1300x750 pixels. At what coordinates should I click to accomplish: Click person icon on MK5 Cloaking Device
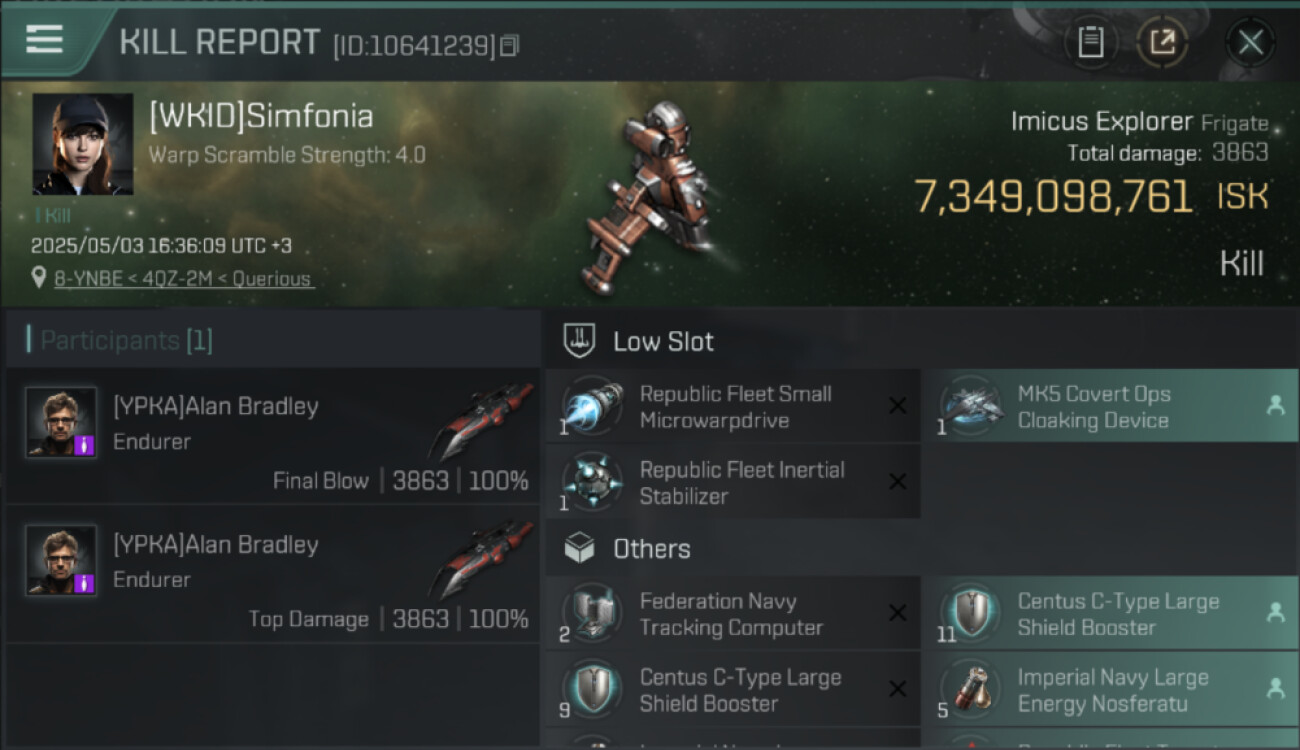(x=1275, y=405)
